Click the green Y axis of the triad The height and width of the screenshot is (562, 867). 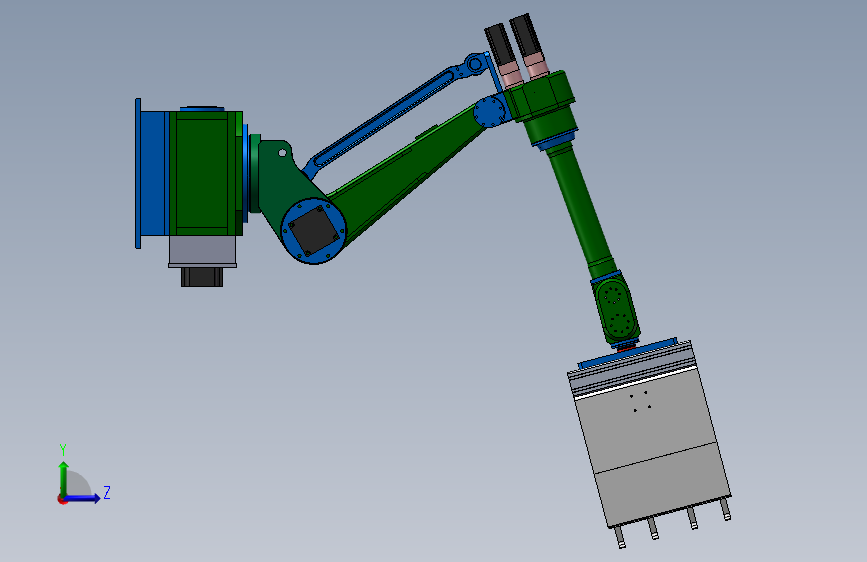point(64,479)
